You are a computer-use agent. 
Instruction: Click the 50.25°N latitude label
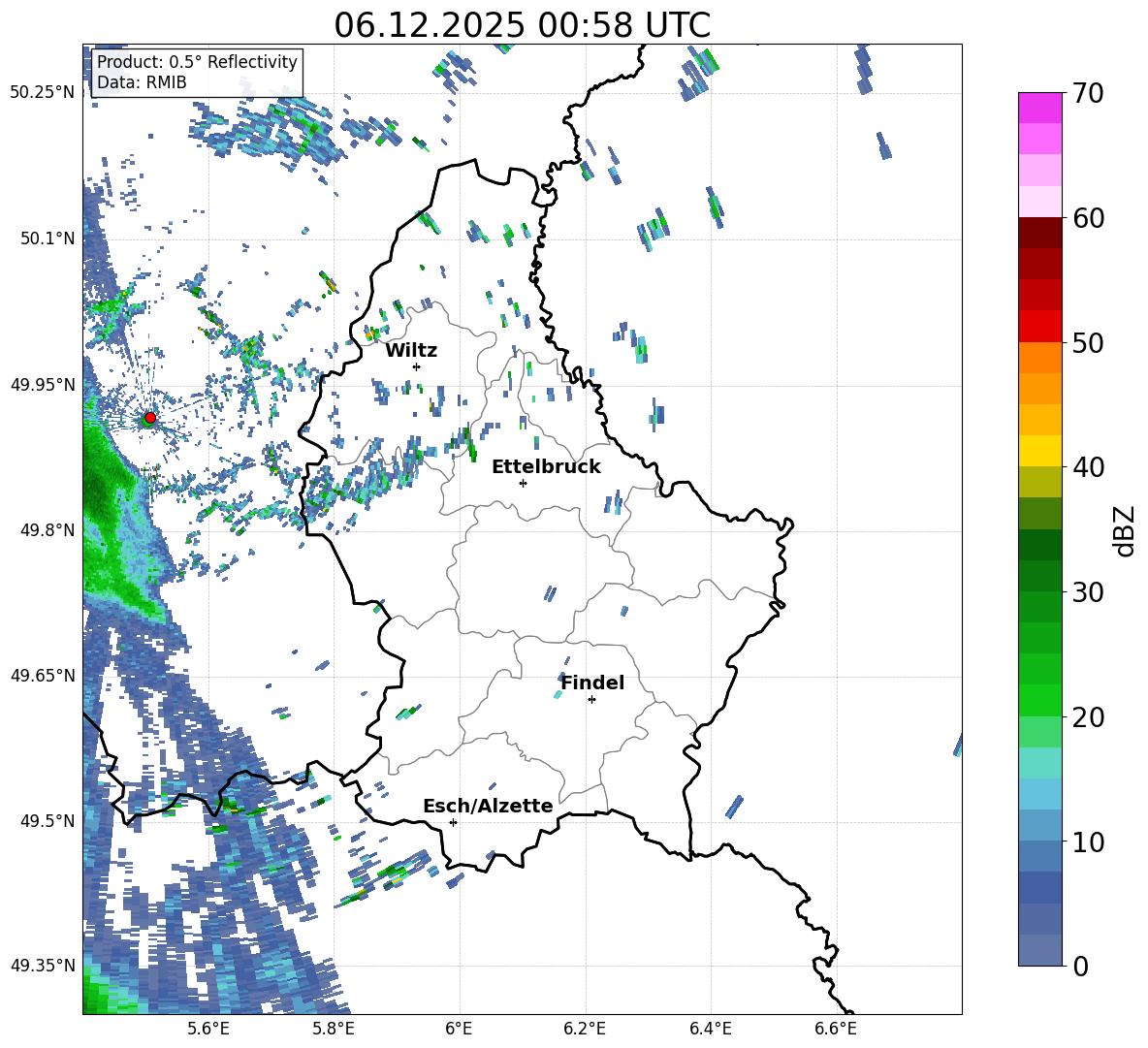[43, 93]
